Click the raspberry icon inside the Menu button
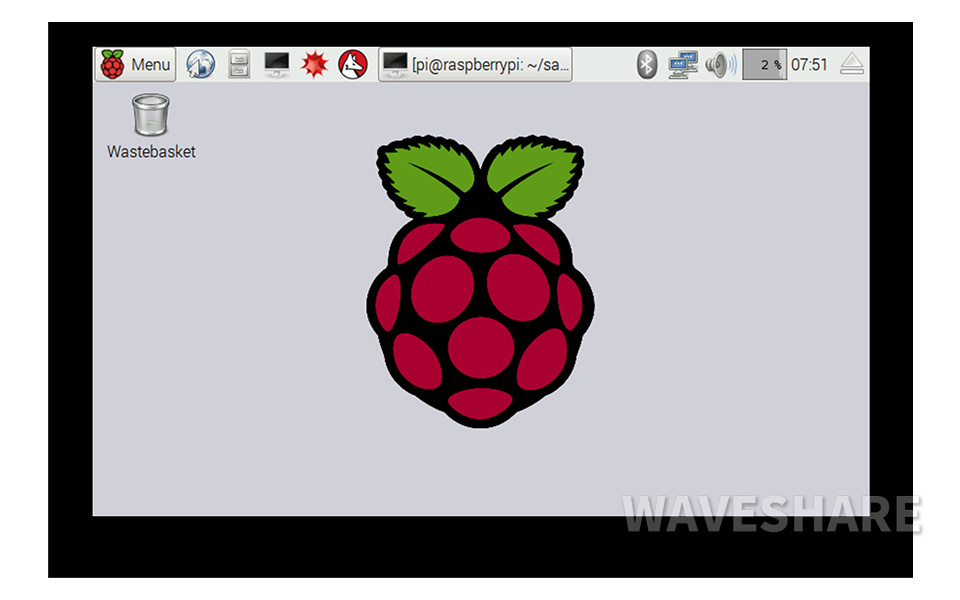This screenshot has height=600, width=960. [x=113, y=65]
